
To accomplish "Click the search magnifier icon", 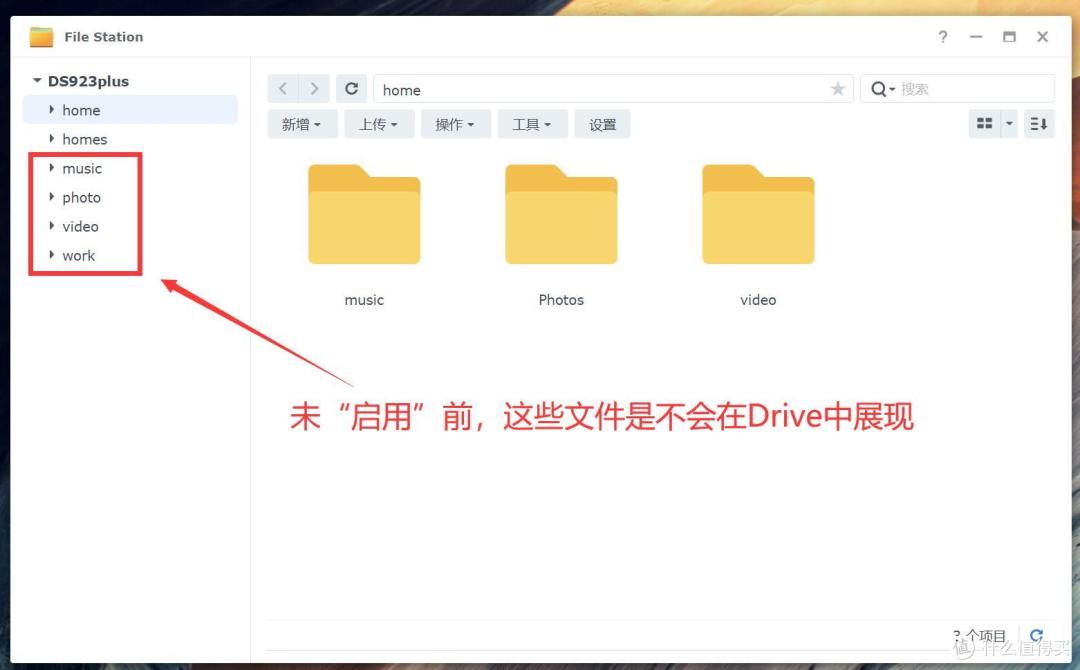I will (878, 89).
